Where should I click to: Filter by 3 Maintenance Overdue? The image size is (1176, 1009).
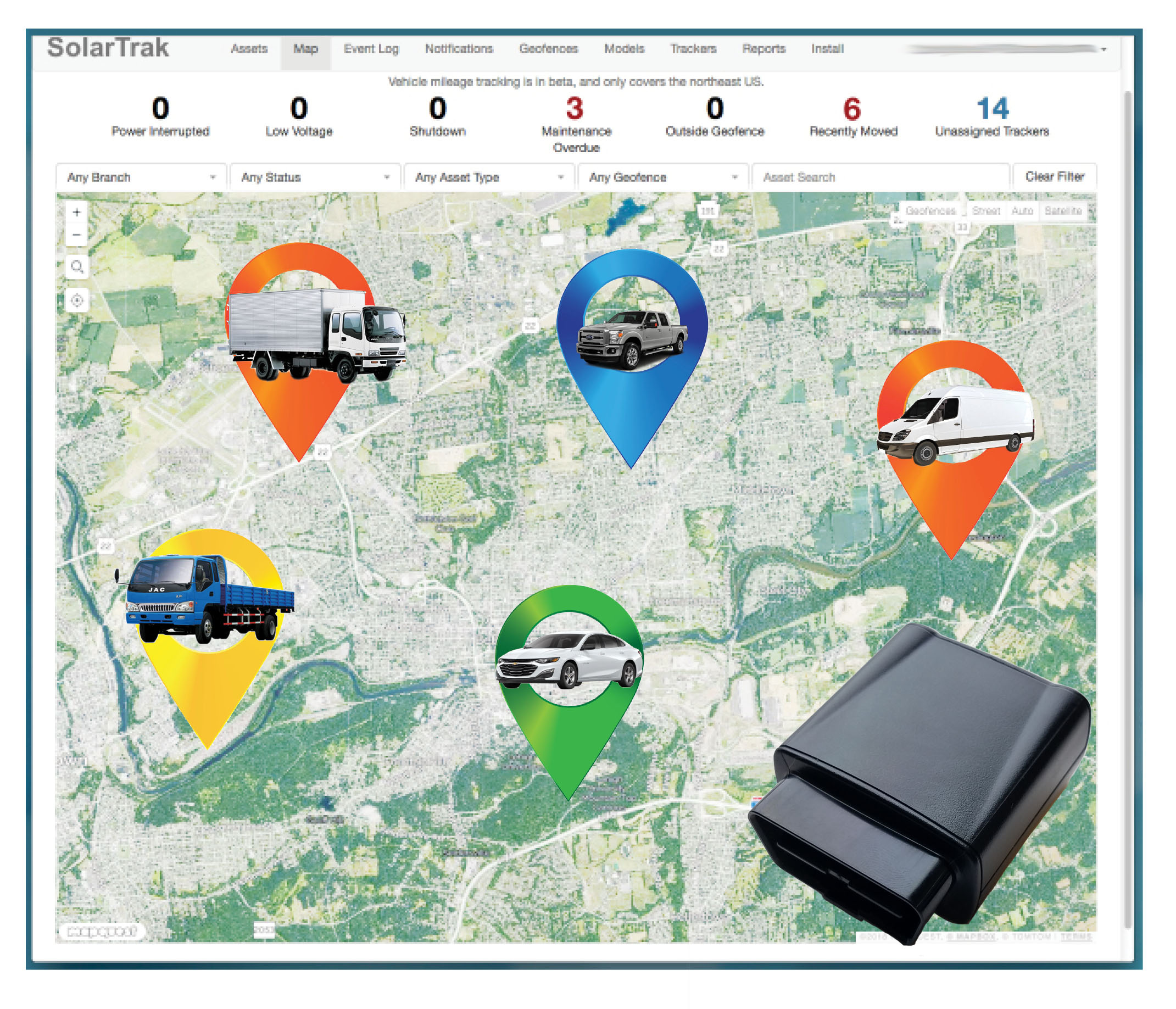point(576,125)
